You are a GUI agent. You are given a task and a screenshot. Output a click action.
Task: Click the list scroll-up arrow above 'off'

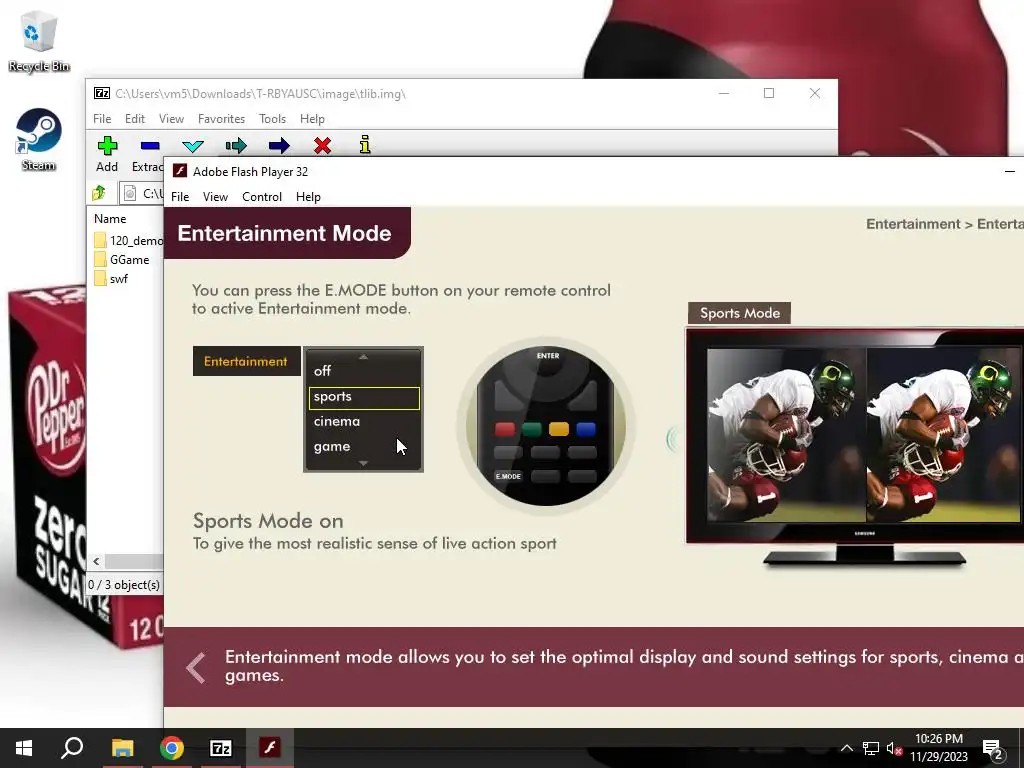(364, 357)
